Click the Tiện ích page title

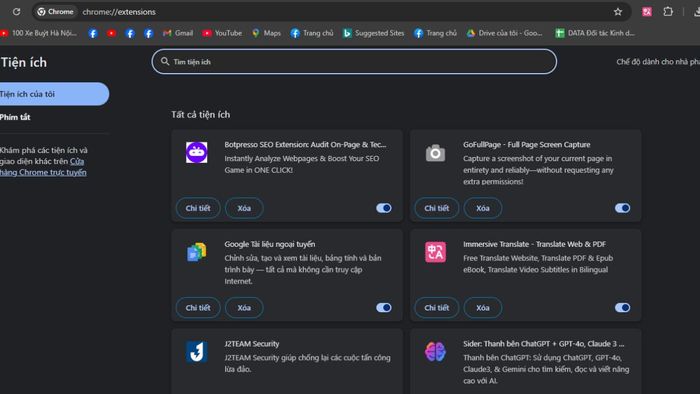tap(23, 62)
